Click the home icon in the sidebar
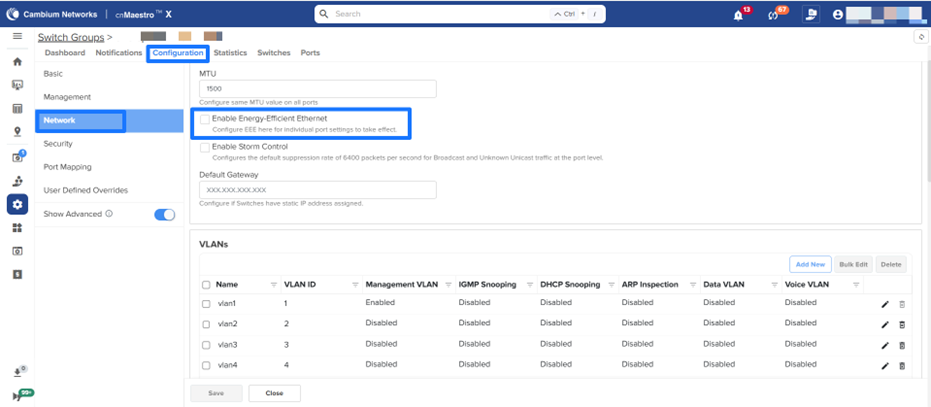 pos(17,62)
